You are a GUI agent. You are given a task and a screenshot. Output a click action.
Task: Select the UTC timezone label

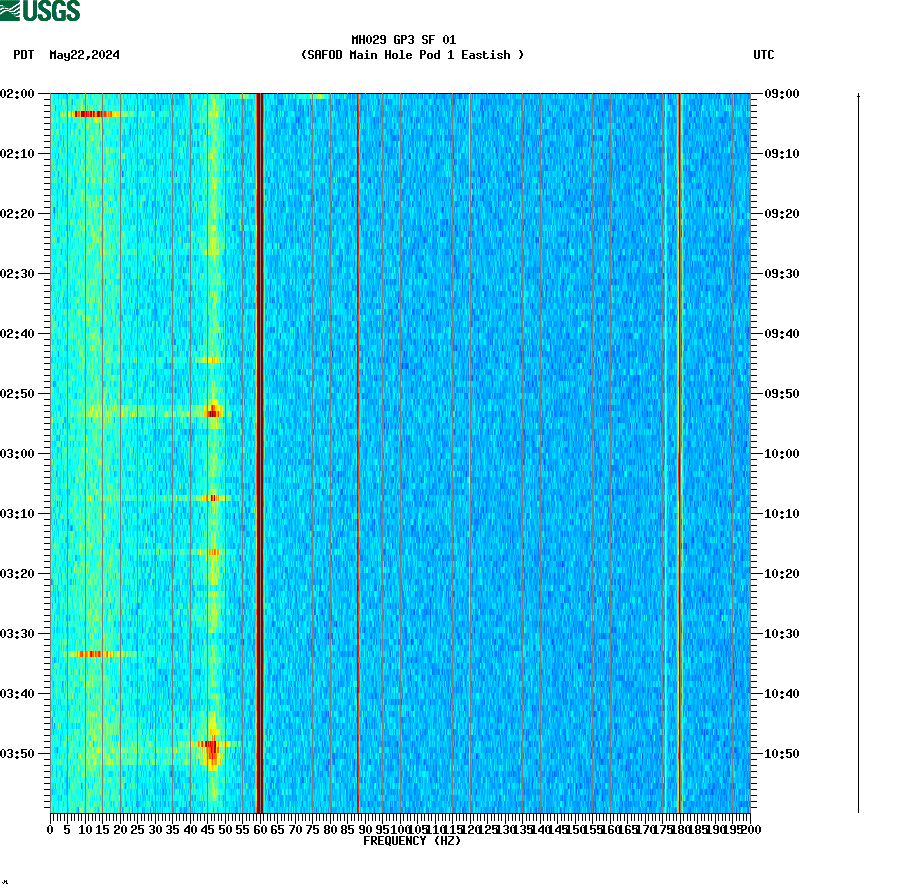tap(766, 56)
